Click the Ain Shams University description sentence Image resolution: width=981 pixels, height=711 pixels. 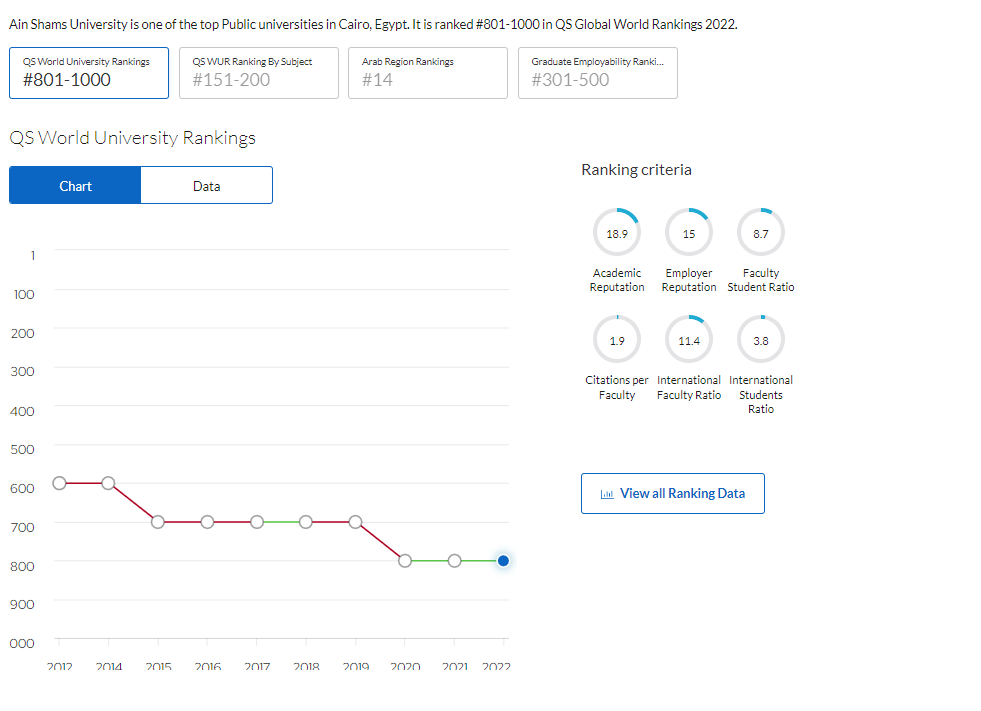click(x=374, y=24)
